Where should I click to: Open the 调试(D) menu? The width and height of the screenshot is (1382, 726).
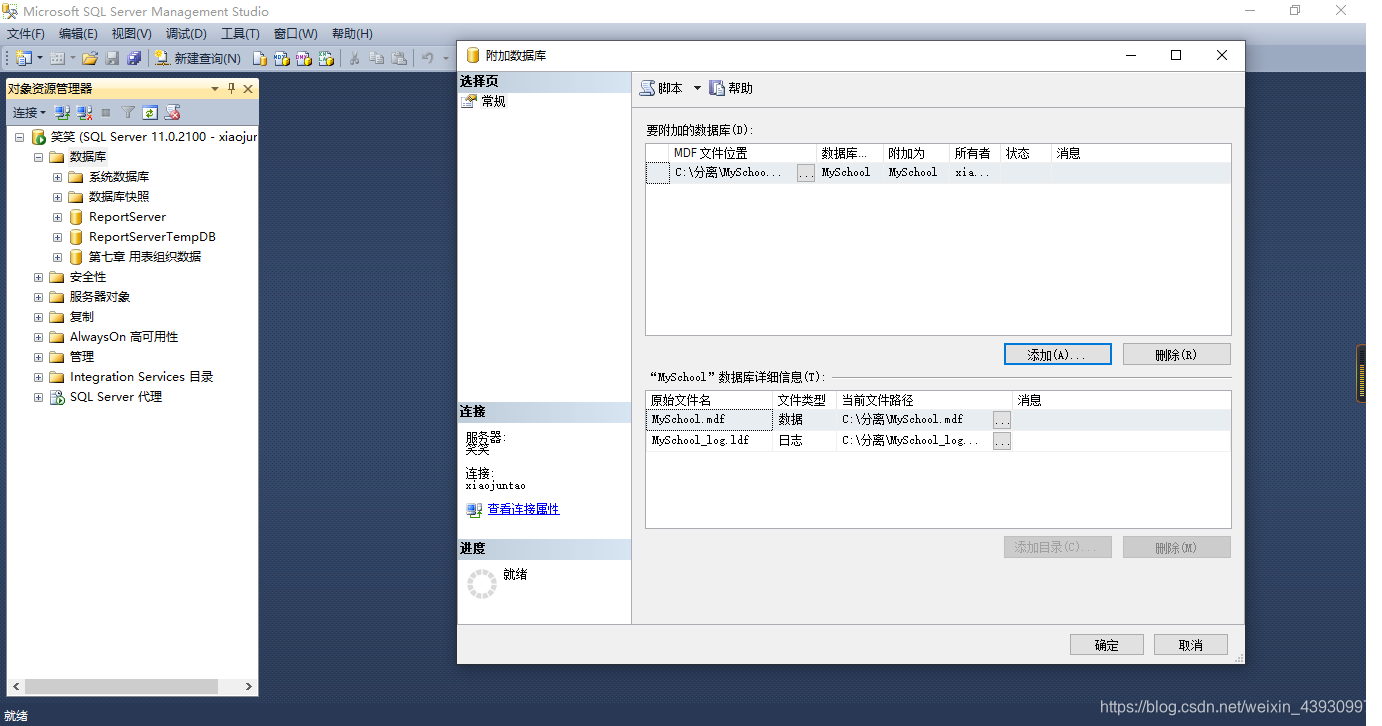(186, 34)
